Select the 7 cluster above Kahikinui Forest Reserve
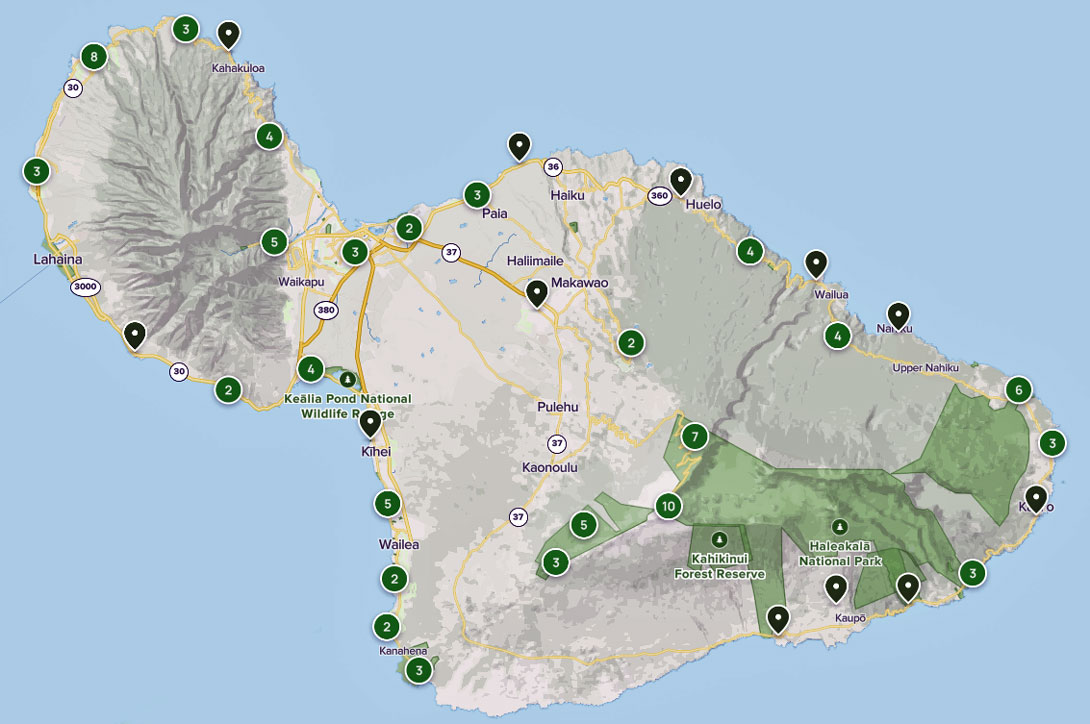The width and height of the screenshot is (1090, 724). [696, 436]
